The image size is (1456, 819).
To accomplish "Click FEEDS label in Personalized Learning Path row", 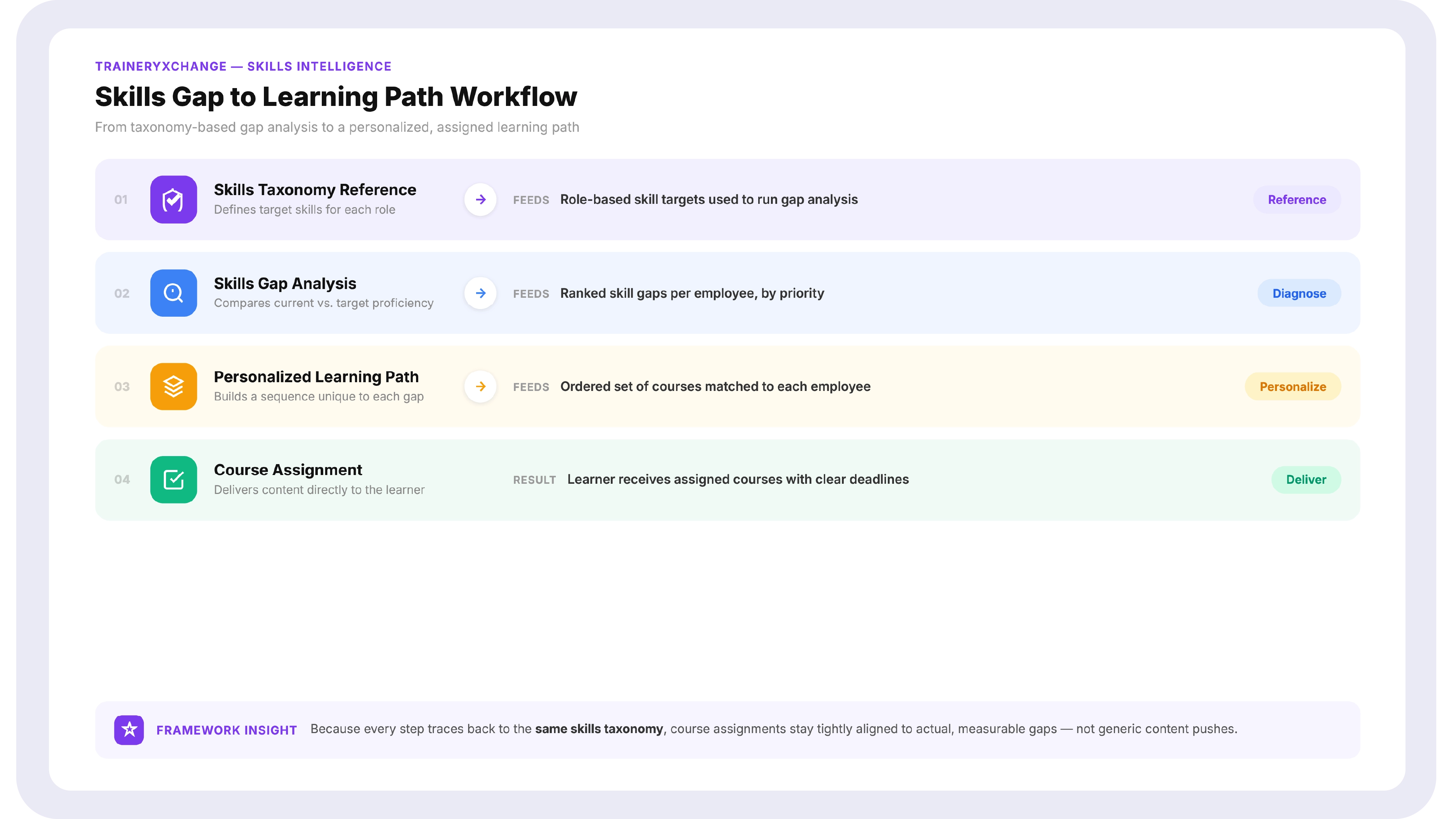I will point(531,387).
